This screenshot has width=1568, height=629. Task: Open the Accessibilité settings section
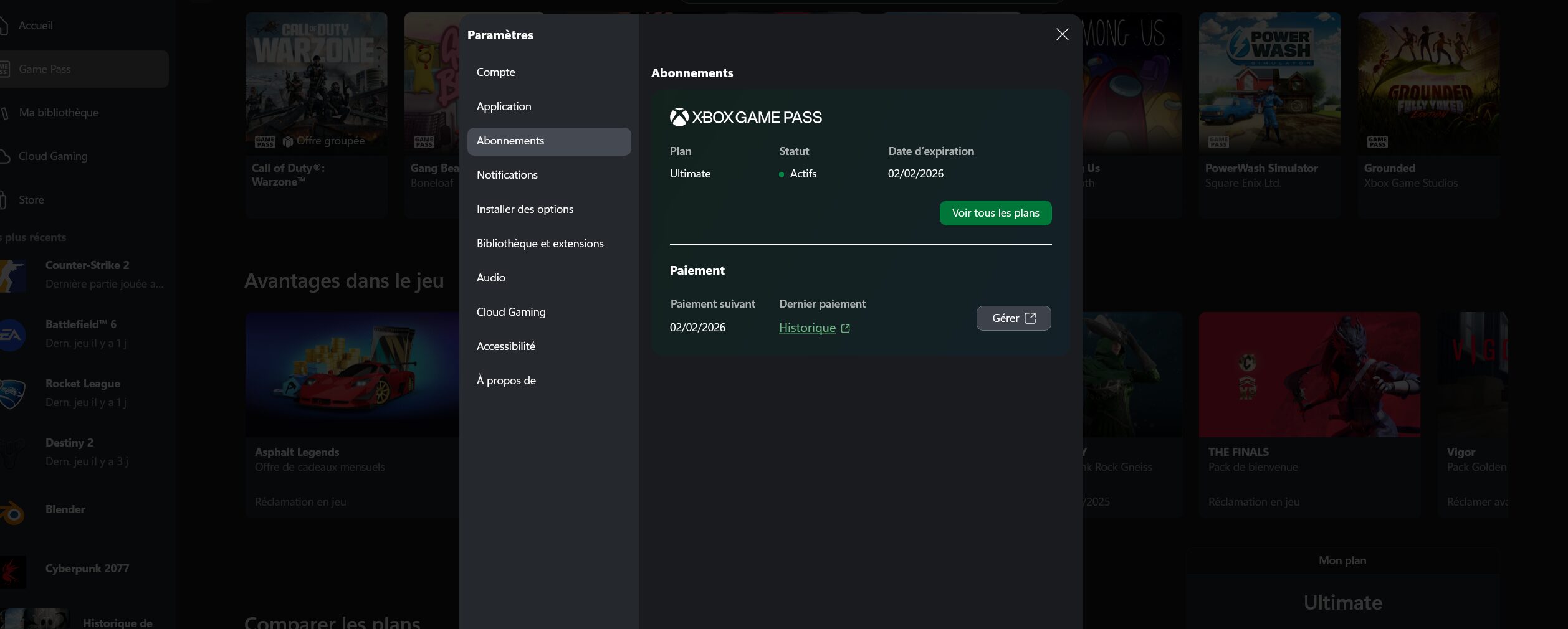[505, 346]
